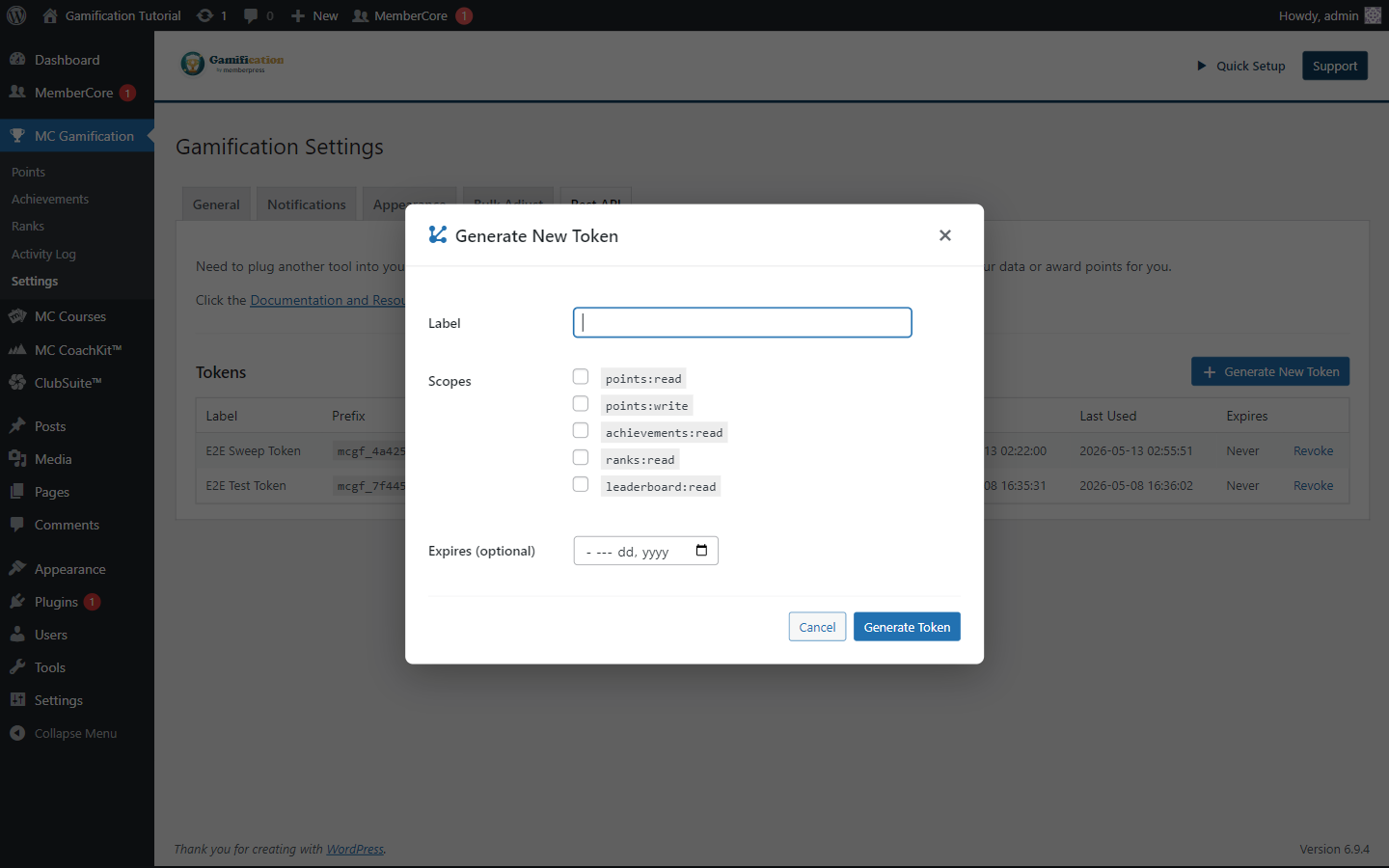Viewport: 1389px width, 868px height.
Task: Open the New content menu
Action: [x=314, y=15]
